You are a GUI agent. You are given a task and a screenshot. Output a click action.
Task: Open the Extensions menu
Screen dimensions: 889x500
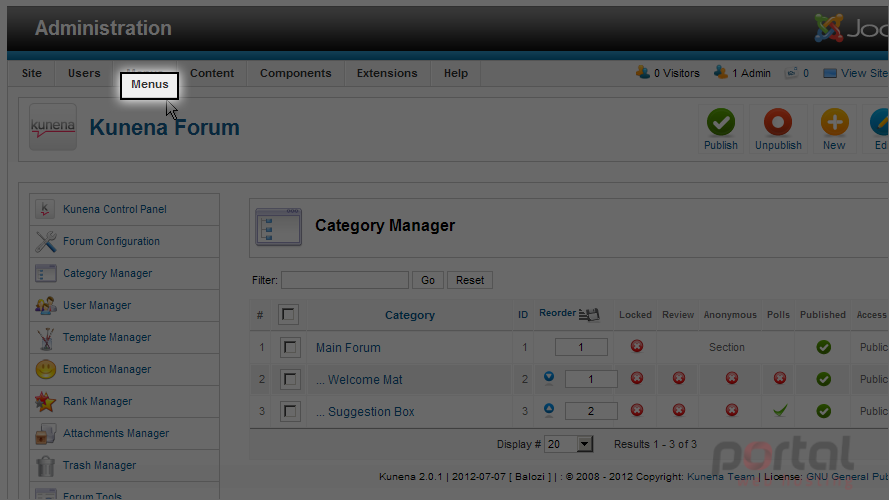(387, 73)
